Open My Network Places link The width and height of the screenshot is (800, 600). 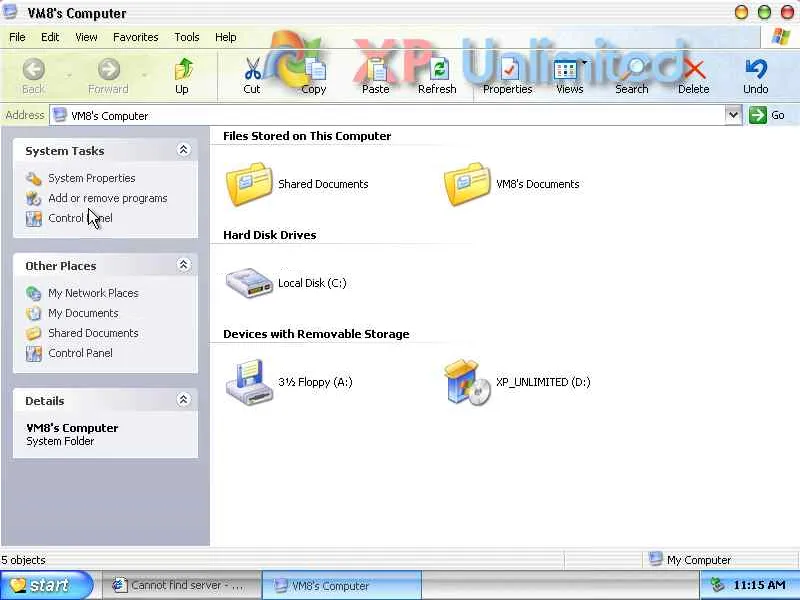93,293
